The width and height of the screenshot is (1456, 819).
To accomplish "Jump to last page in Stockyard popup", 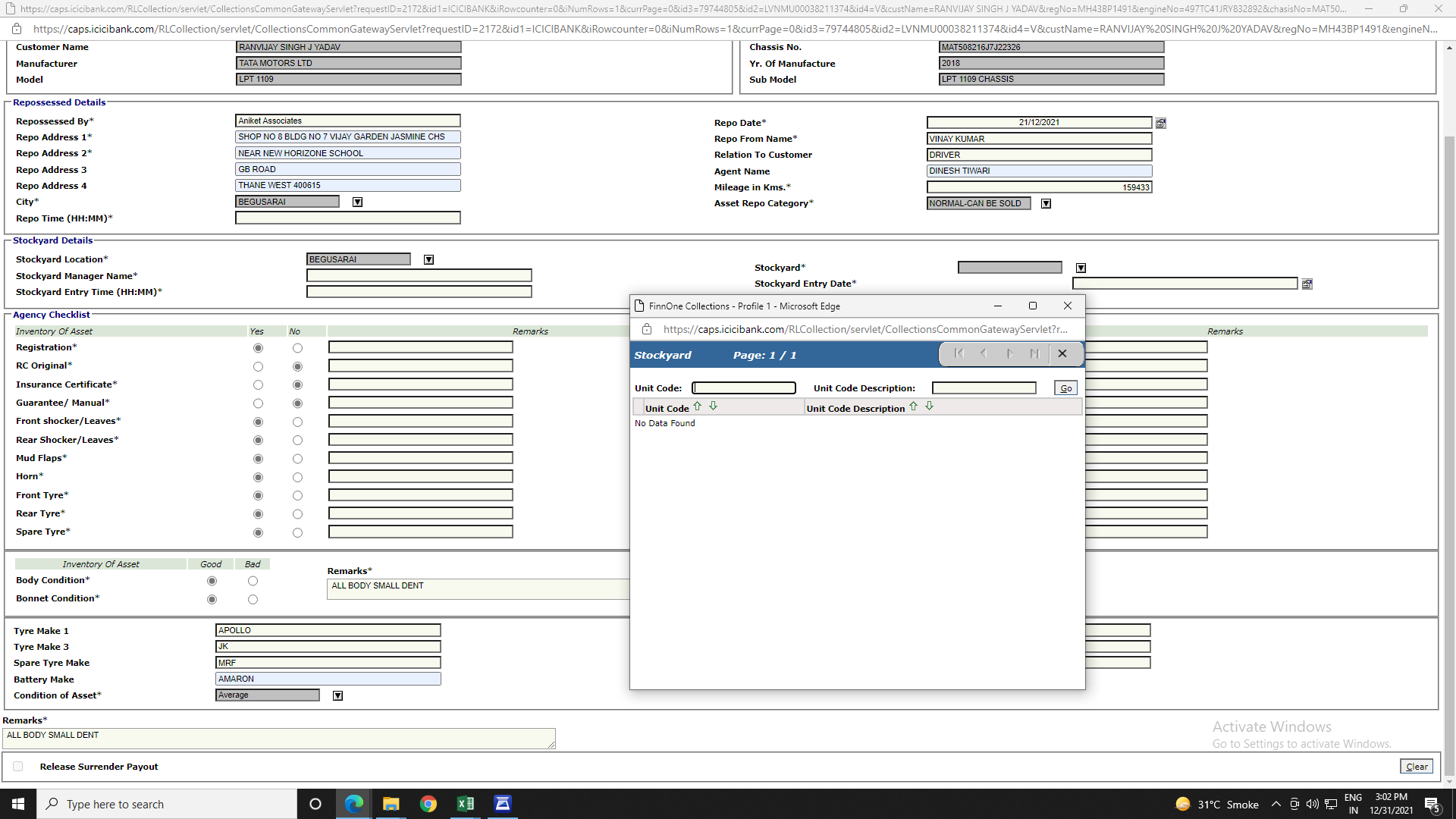I will point(1034,353).
